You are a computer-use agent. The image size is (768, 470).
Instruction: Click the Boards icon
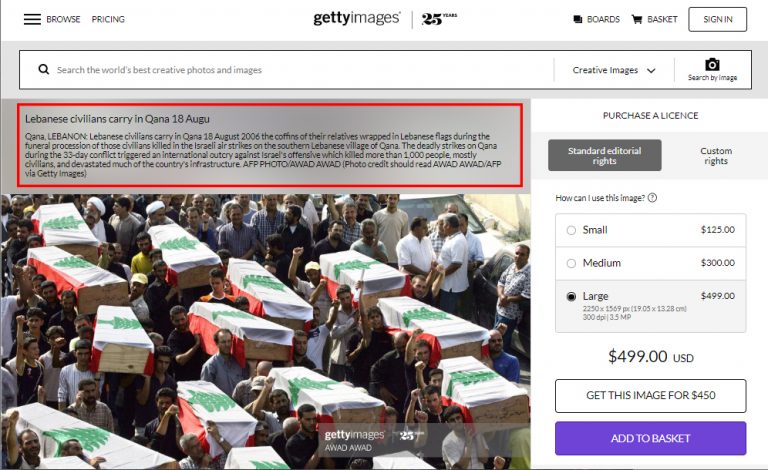[578, 19]
